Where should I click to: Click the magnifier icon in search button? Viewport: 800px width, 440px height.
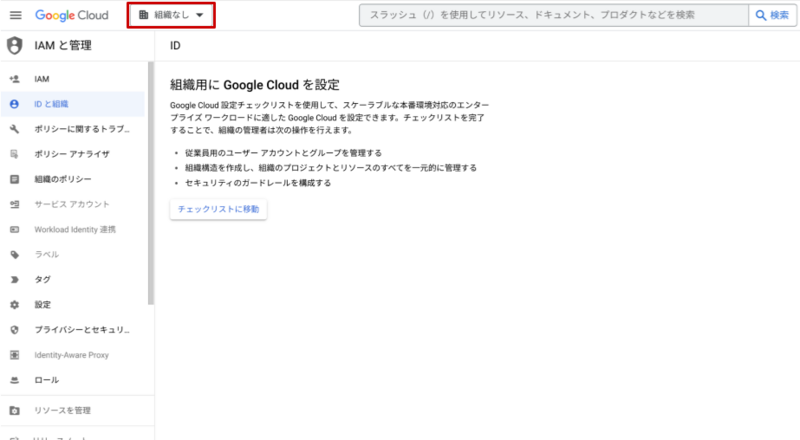point(760,15)
